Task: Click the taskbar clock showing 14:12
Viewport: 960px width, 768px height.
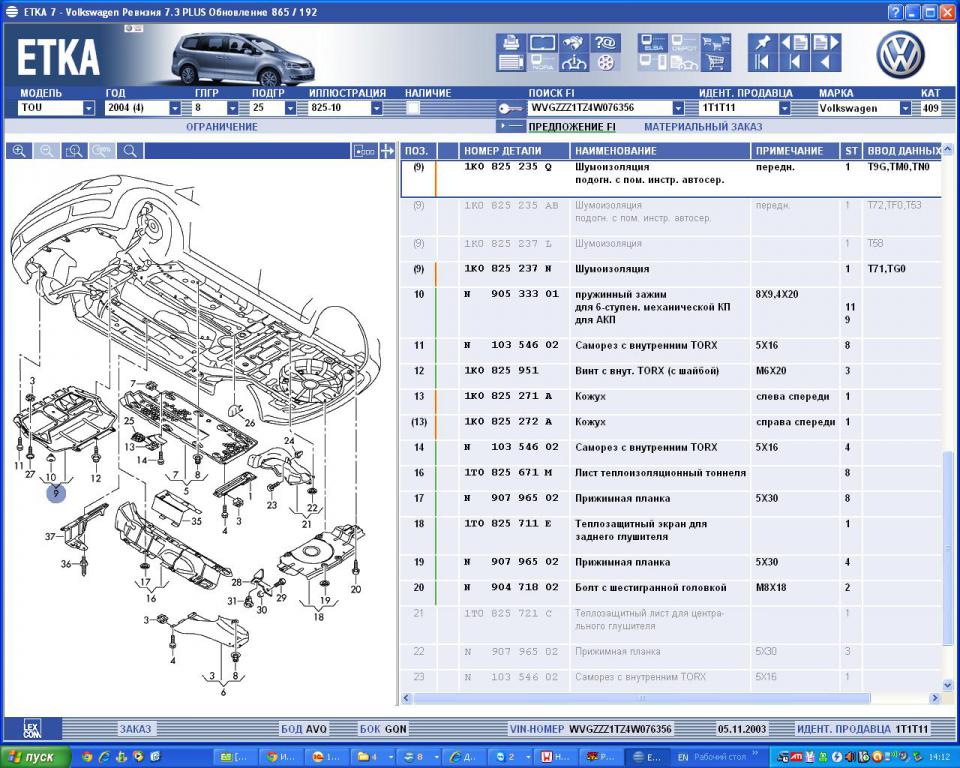Action: pos(940,758)
